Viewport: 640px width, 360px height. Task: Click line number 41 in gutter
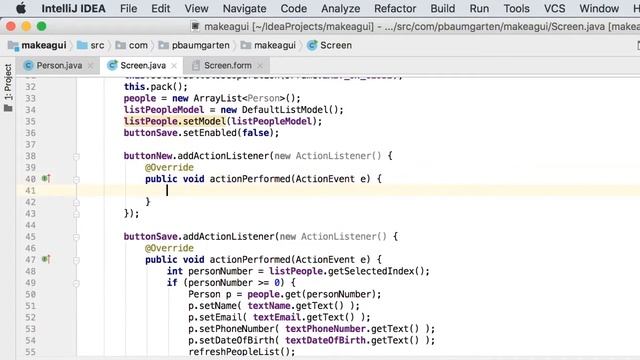click(30, 191)
